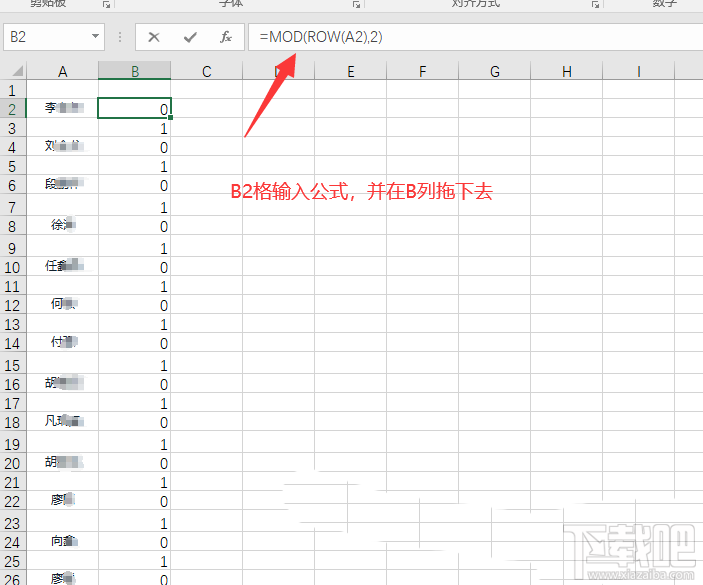Select row 25 header
The image size is (703, 585).
tap(13, 561)
